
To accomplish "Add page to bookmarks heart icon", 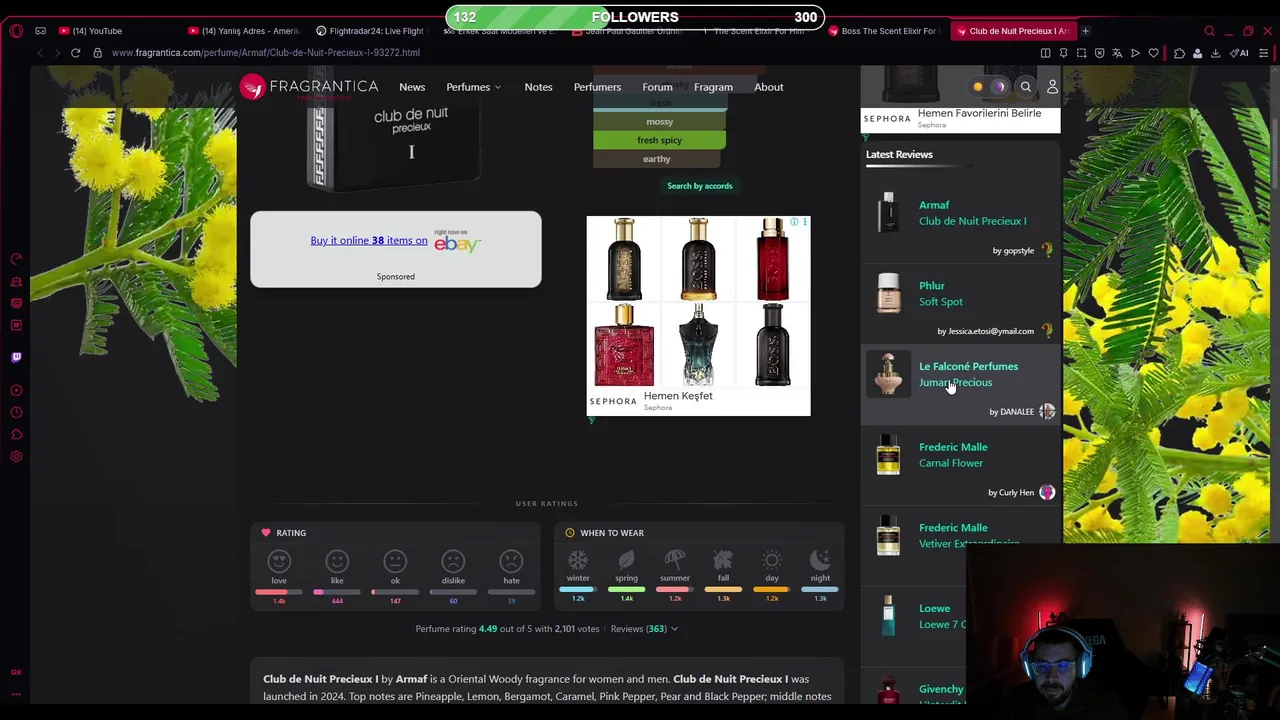I will click(1153, 53).
